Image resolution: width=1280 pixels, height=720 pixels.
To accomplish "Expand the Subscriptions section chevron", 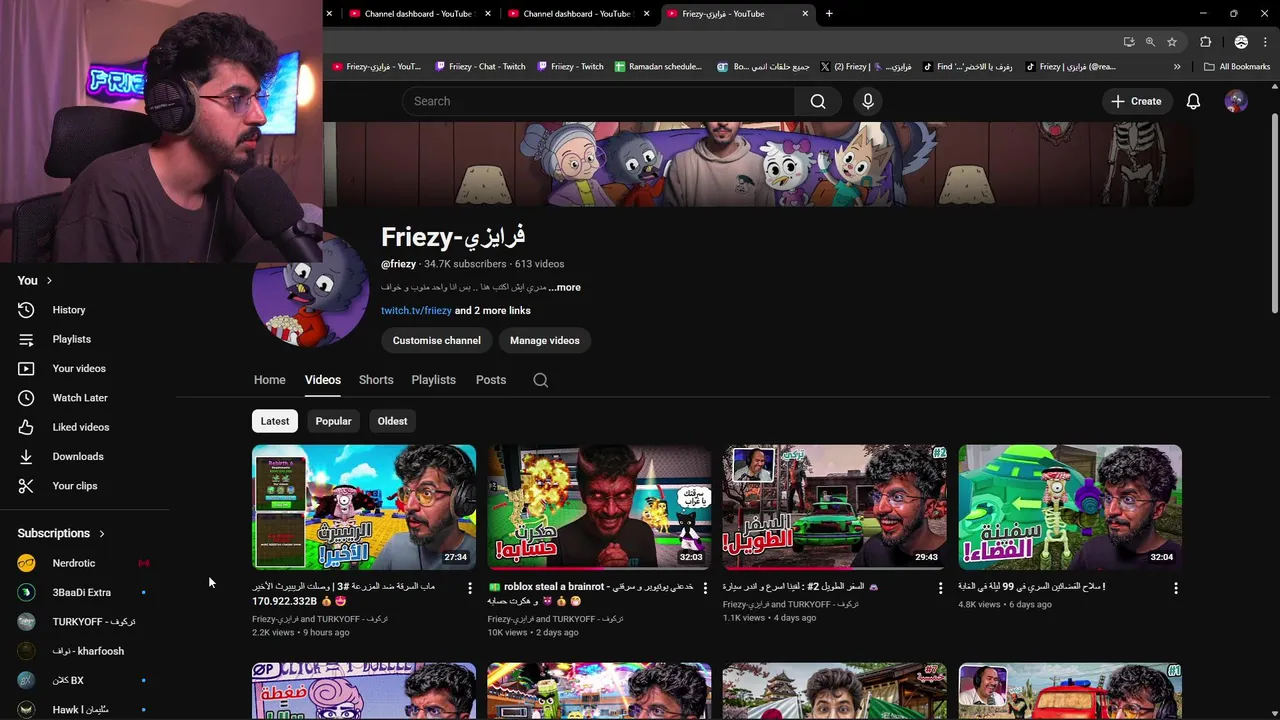I will coord(102,534).
